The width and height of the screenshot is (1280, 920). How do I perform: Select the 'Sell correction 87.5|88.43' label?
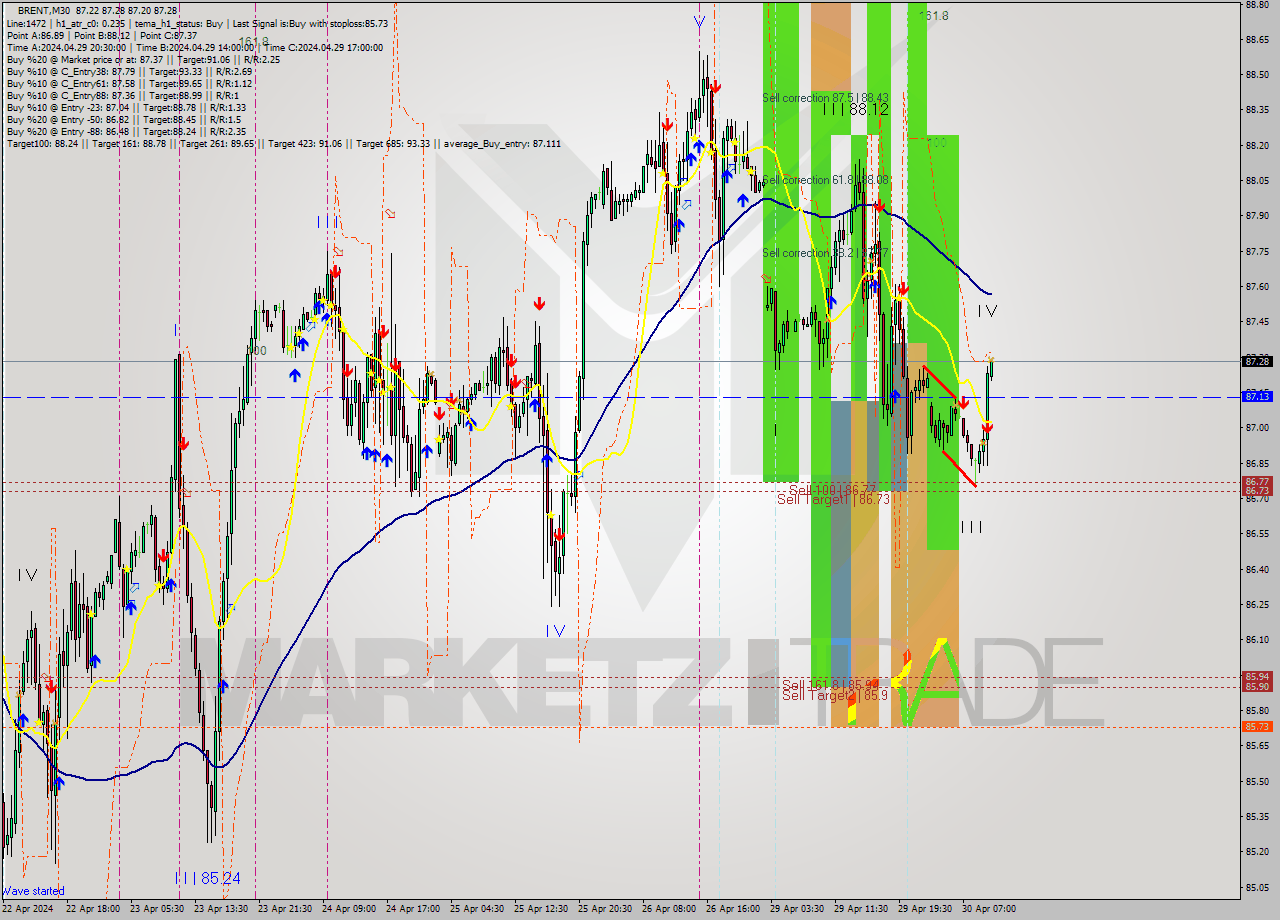coord(825,98)
